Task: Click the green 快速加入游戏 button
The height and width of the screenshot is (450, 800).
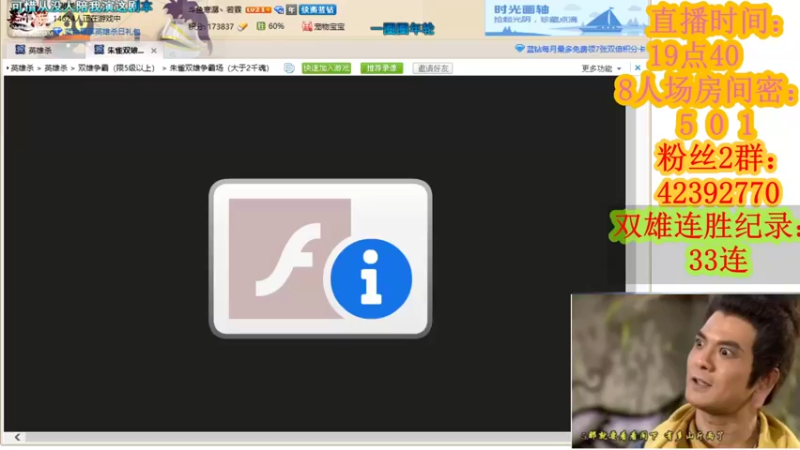Action: coord(326,68)
